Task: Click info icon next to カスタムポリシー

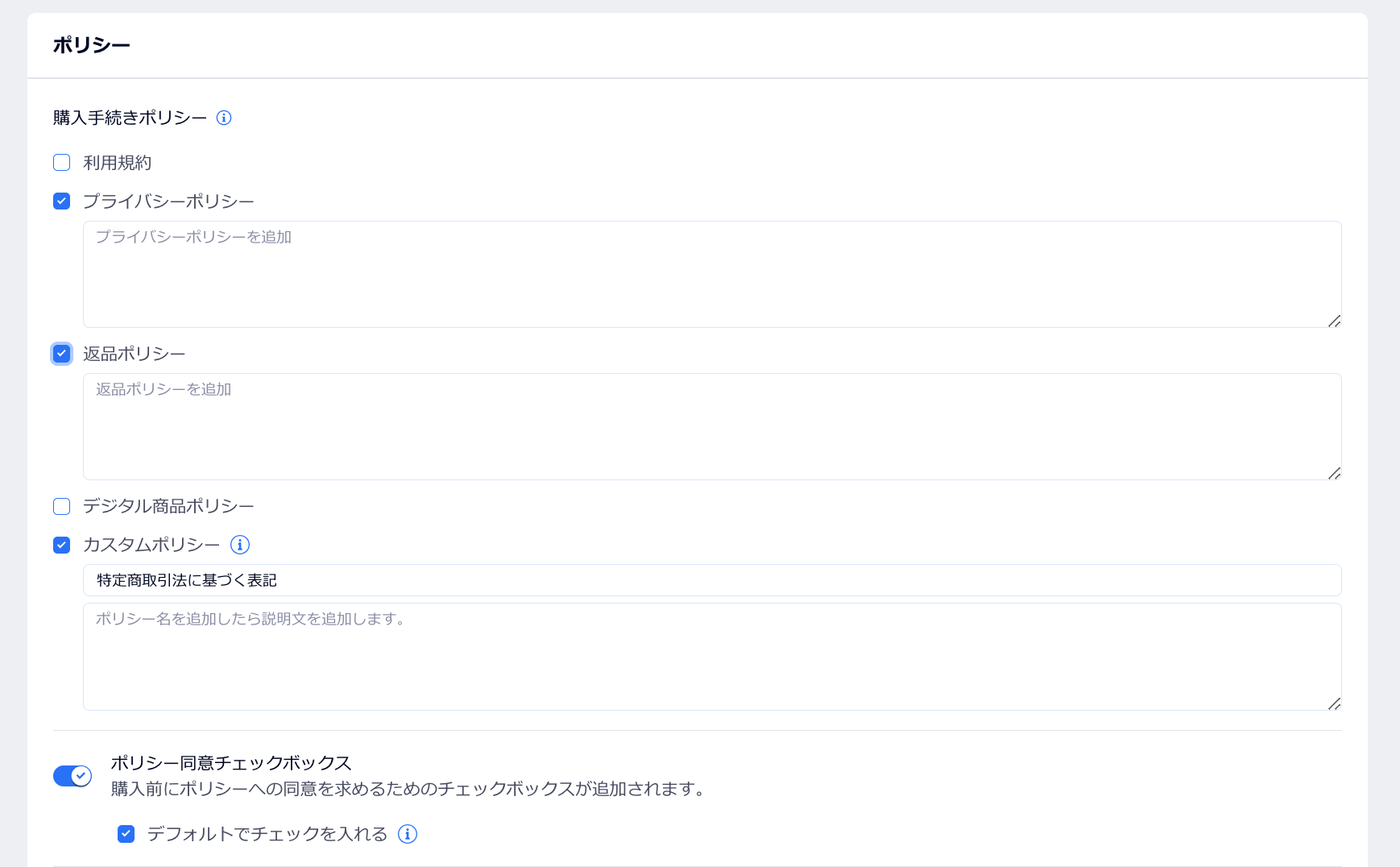Action: [239, 545]
